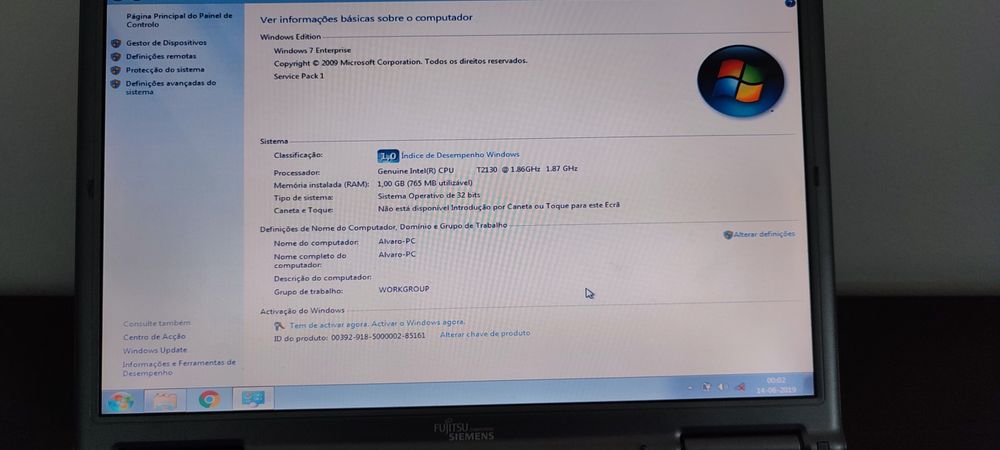Click Sistema Operativo de 32 bits

pos(429,196)
